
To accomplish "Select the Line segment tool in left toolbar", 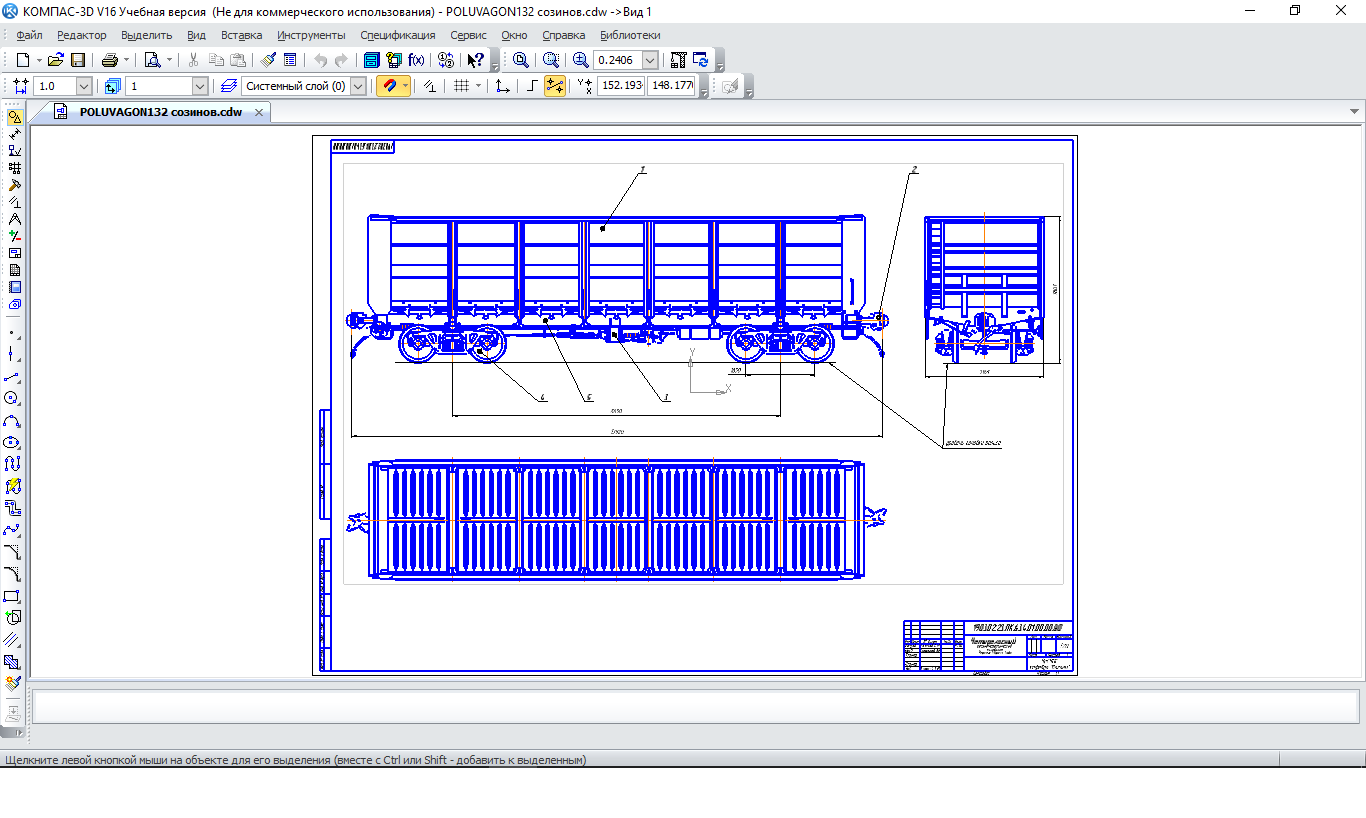I will point(12,377).
